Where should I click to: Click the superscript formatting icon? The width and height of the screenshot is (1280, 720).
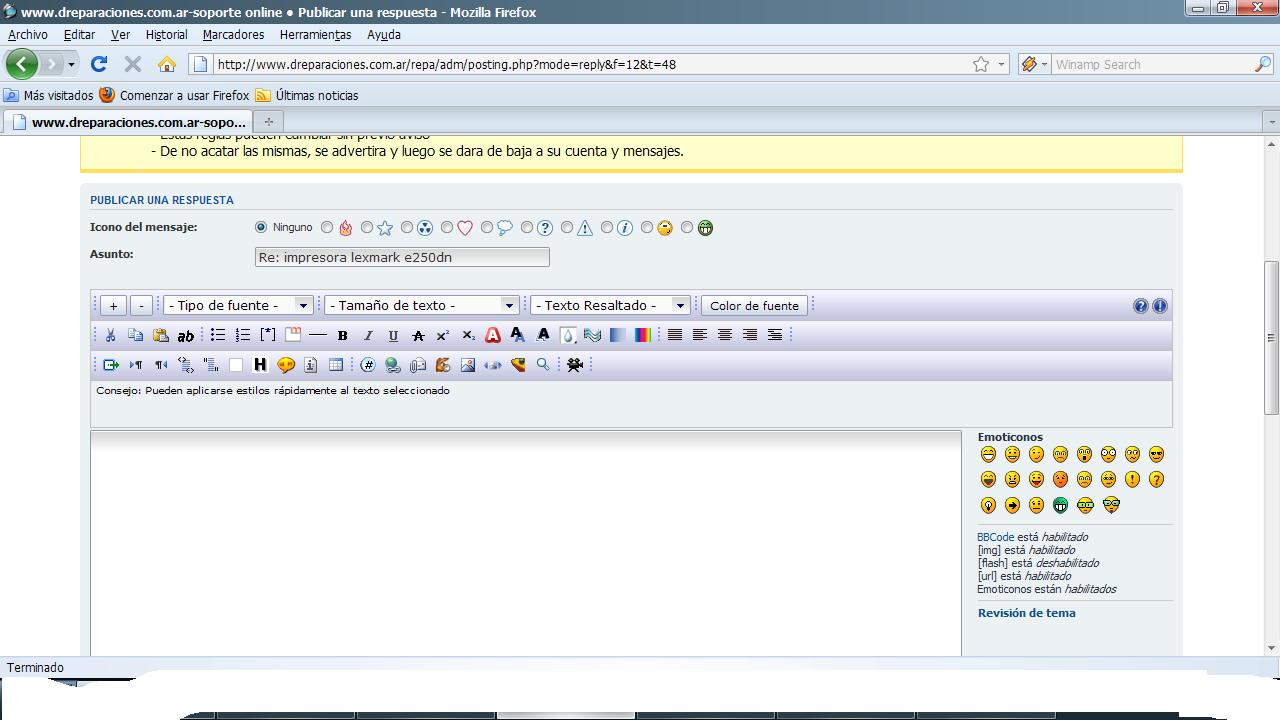[443, 336]
